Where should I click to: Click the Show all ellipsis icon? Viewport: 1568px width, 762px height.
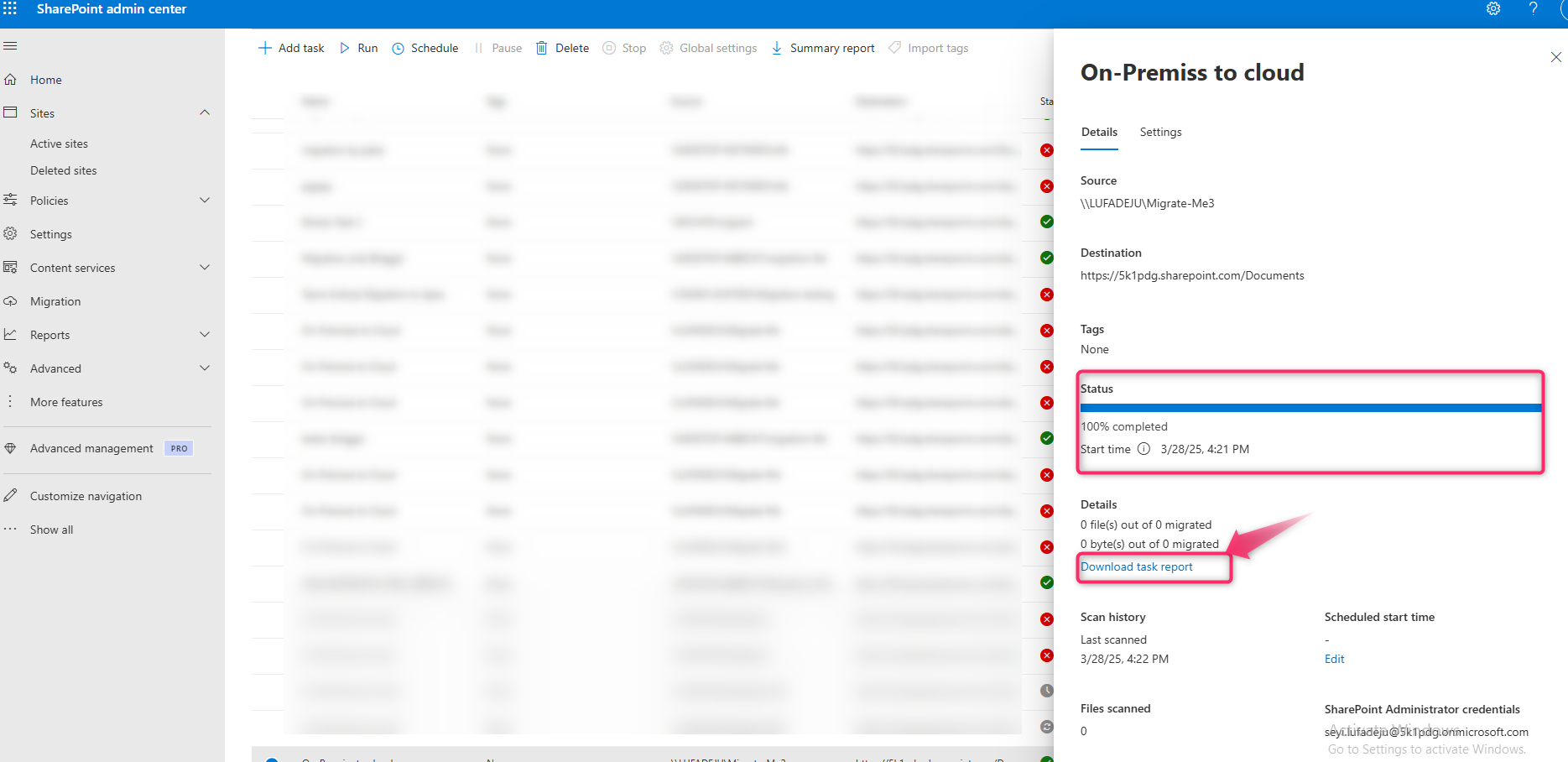pos(10,529)
